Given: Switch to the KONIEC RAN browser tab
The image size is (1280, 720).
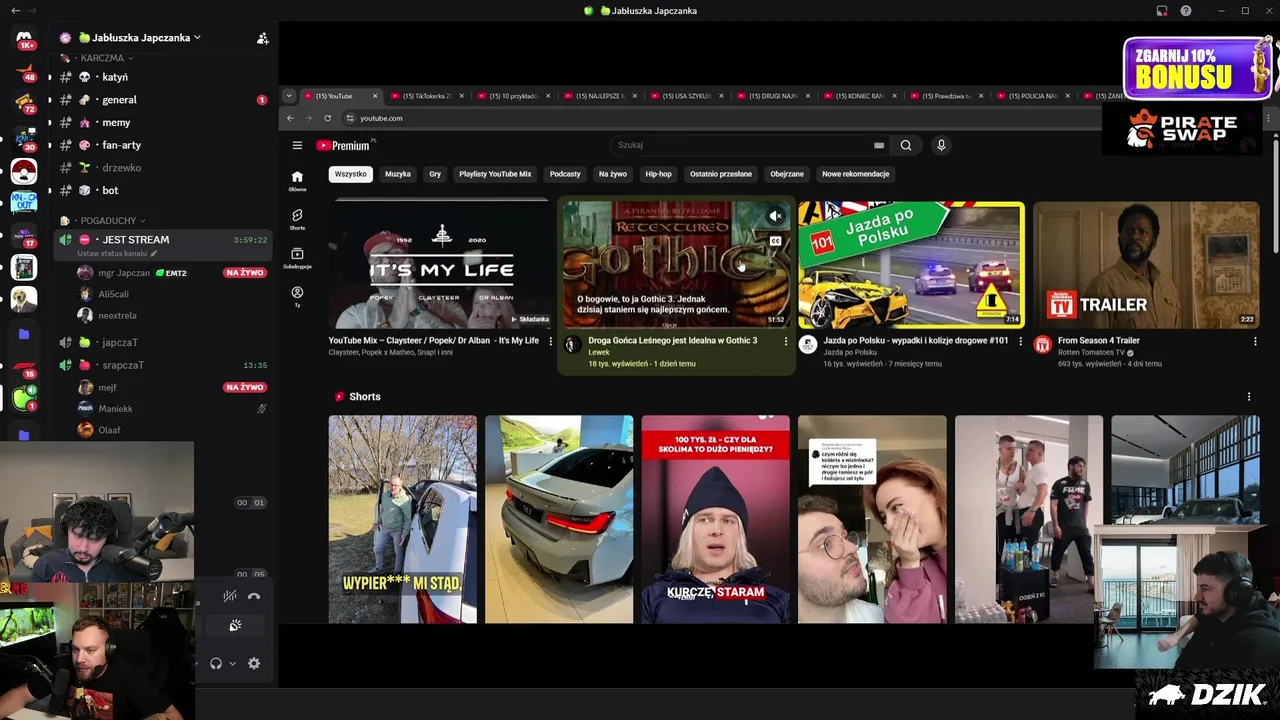Looking at the screenshot, I should tap(860, 96).
